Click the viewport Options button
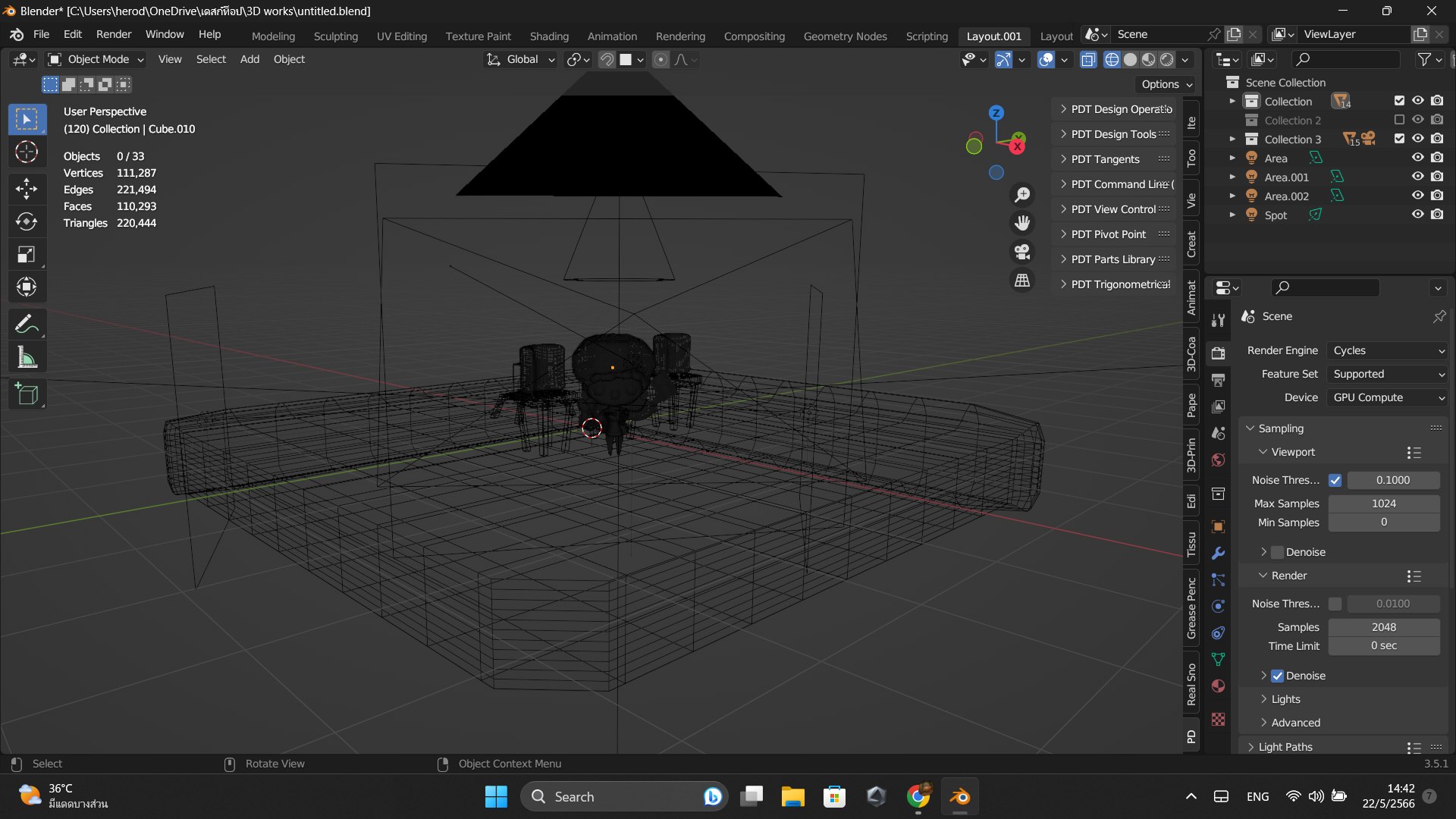 pyautogui.click(x=1166, y=84)
